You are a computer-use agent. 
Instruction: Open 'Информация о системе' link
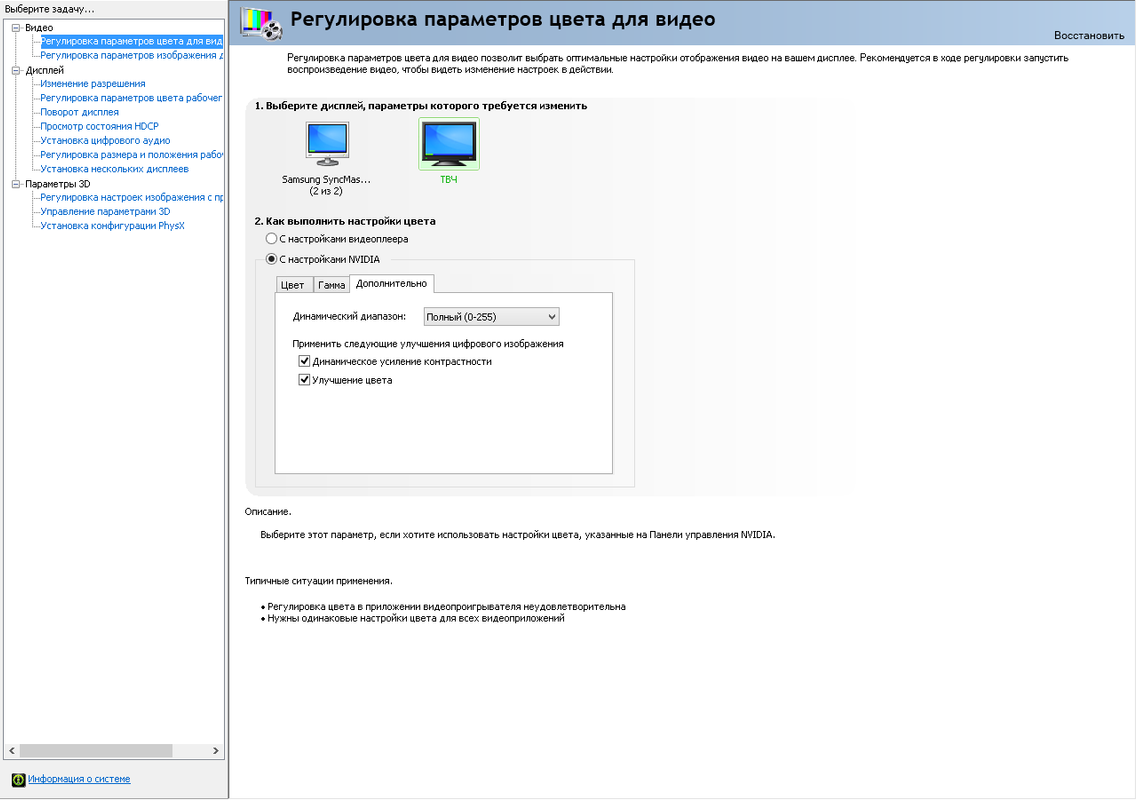(79, 779)
